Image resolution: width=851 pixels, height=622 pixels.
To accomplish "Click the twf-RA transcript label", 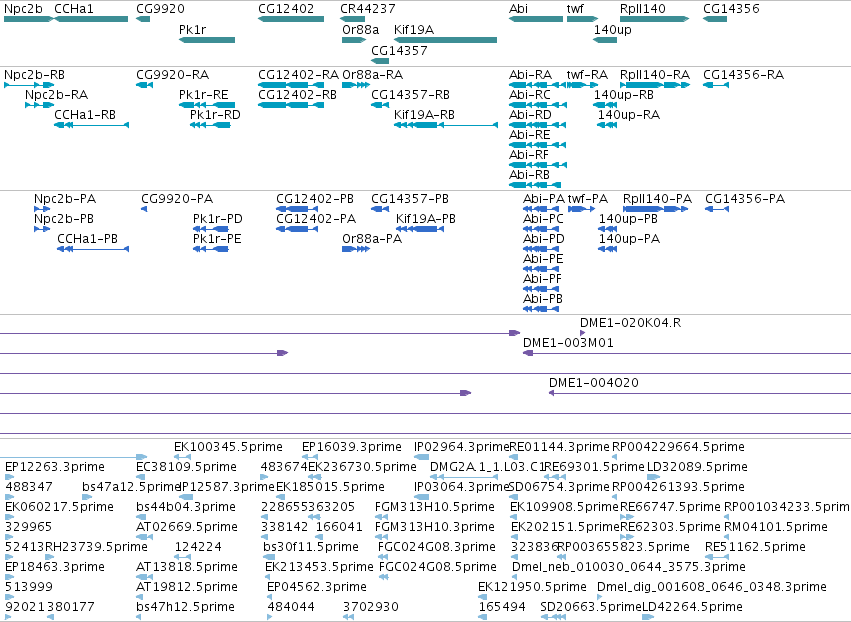I will point(587,74).
